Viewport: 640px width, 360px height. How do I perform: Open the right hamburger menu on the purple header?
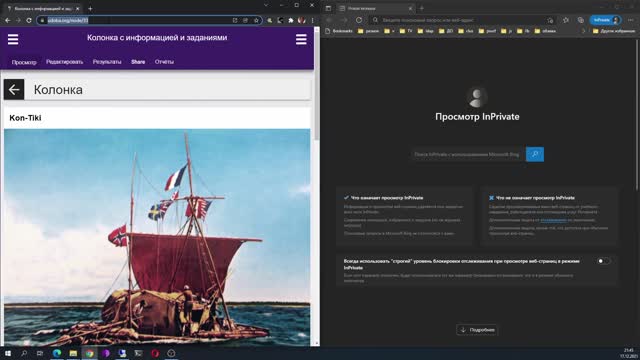[301, 39]
